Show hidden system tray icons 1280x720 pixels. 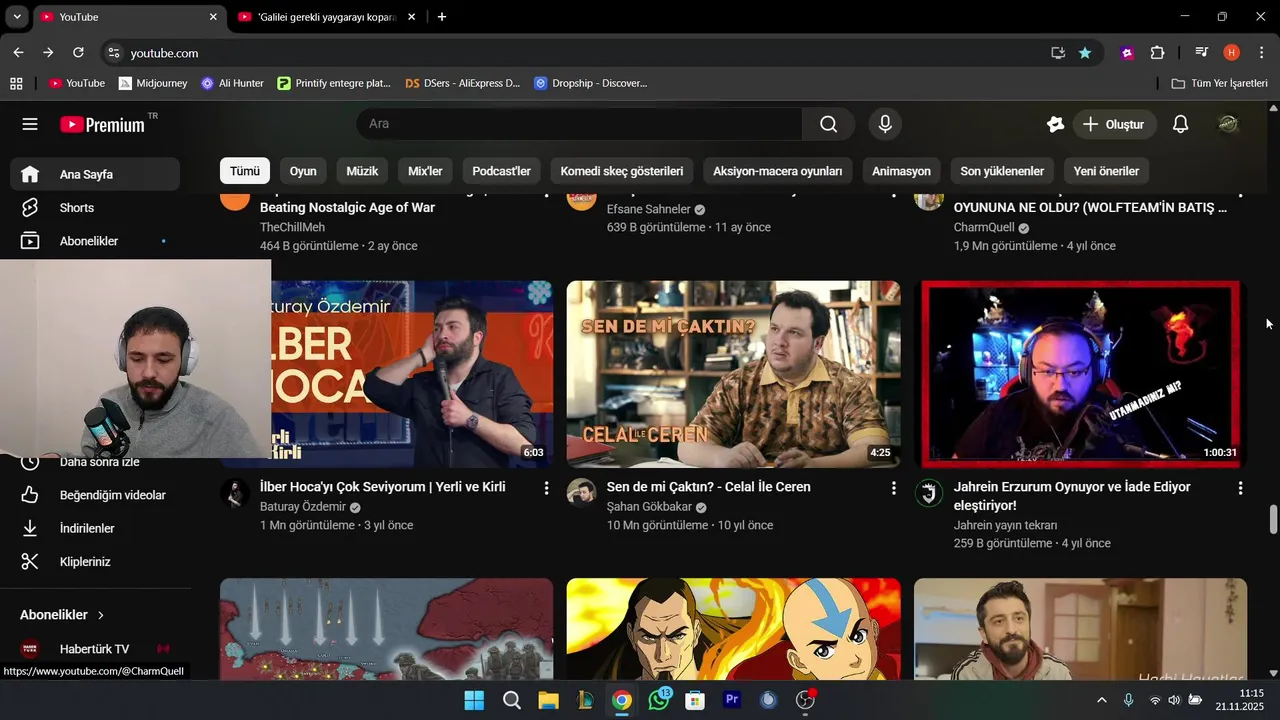tap(1102, 700)
